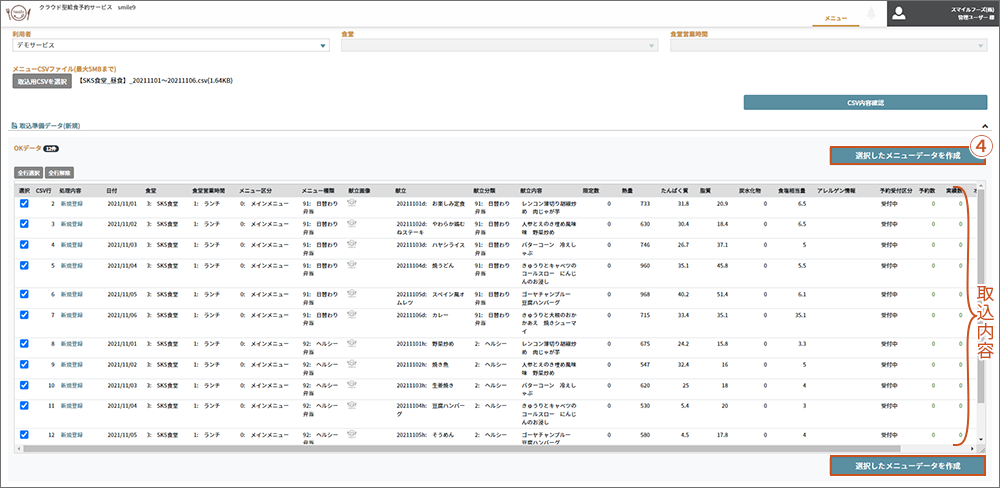Click the CSV内容確認 button

click(865, 102)
